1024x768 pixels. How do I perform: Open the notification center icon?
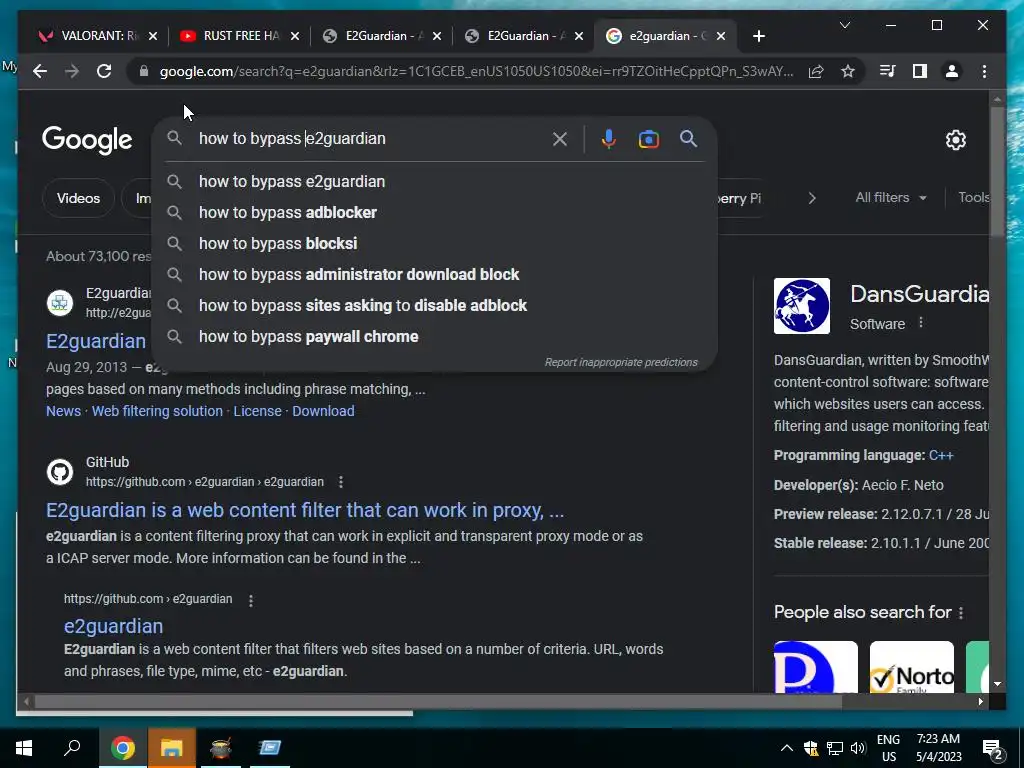(993, 749)
